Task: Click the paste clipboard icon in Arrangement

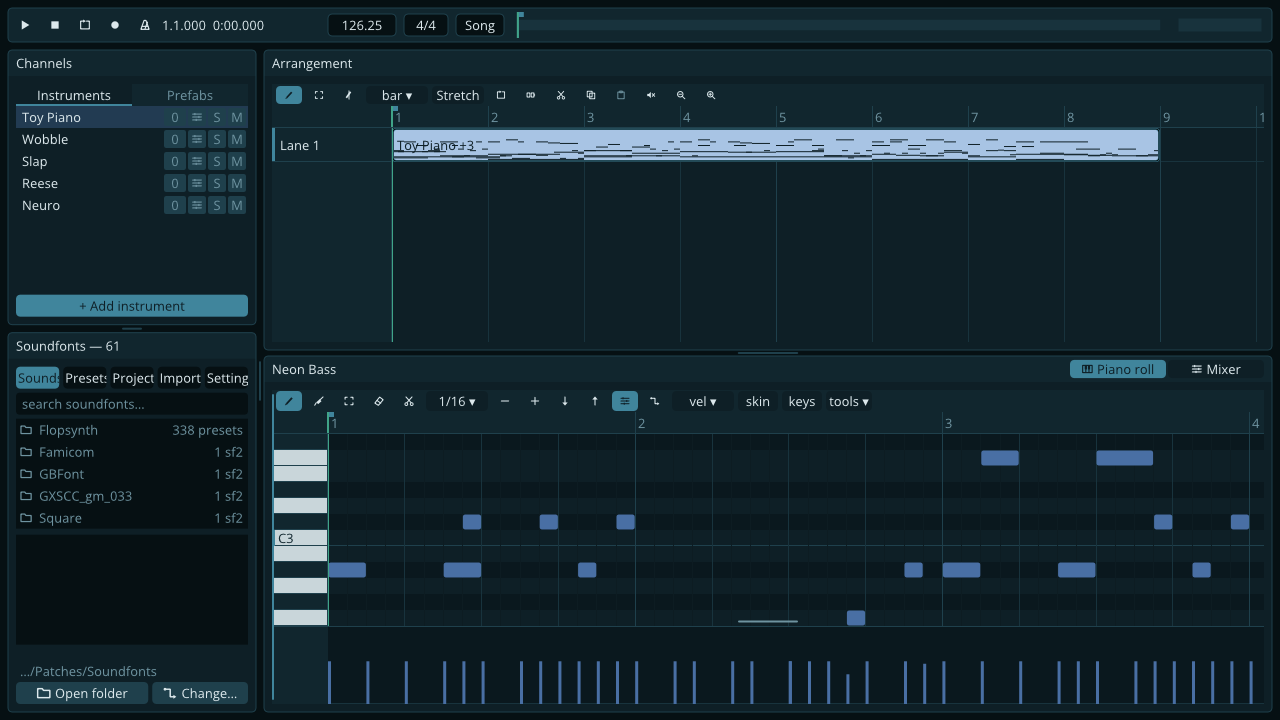Action: [x=621, y=95]
